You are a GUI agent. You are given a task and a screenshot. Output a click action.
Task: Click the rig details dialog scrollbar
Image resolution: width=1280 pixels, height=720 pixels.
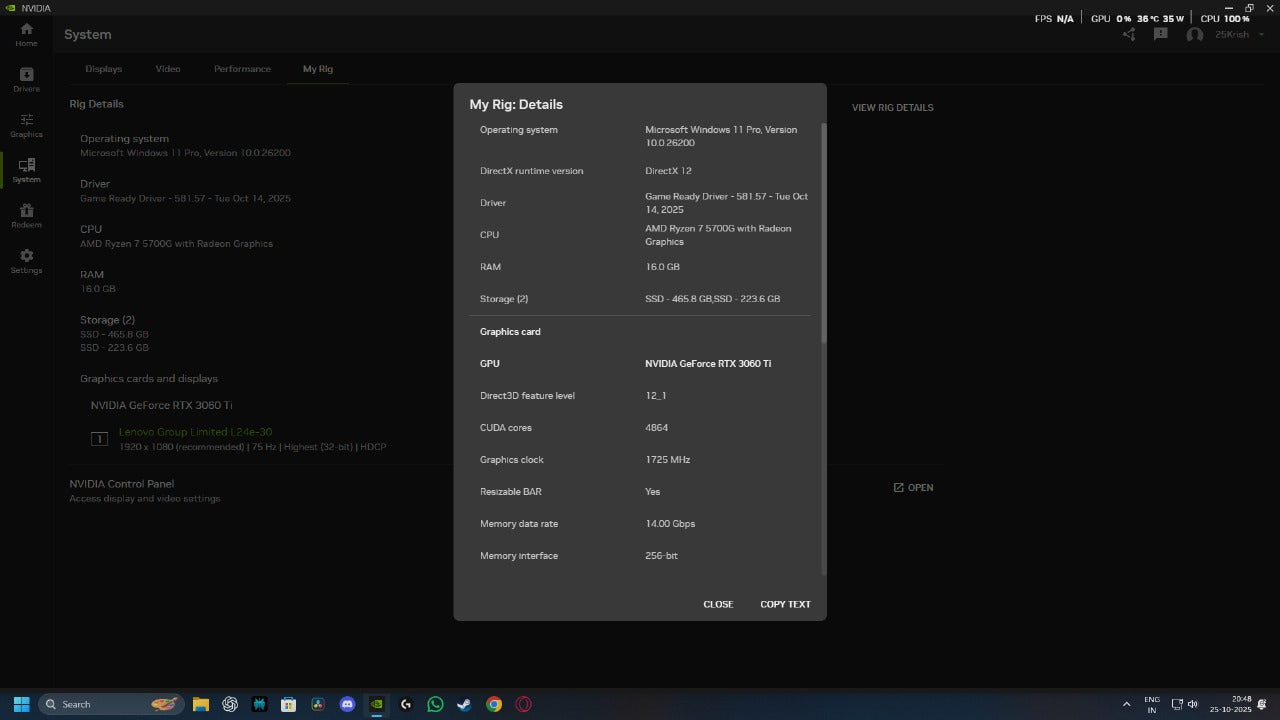[824, 235]
